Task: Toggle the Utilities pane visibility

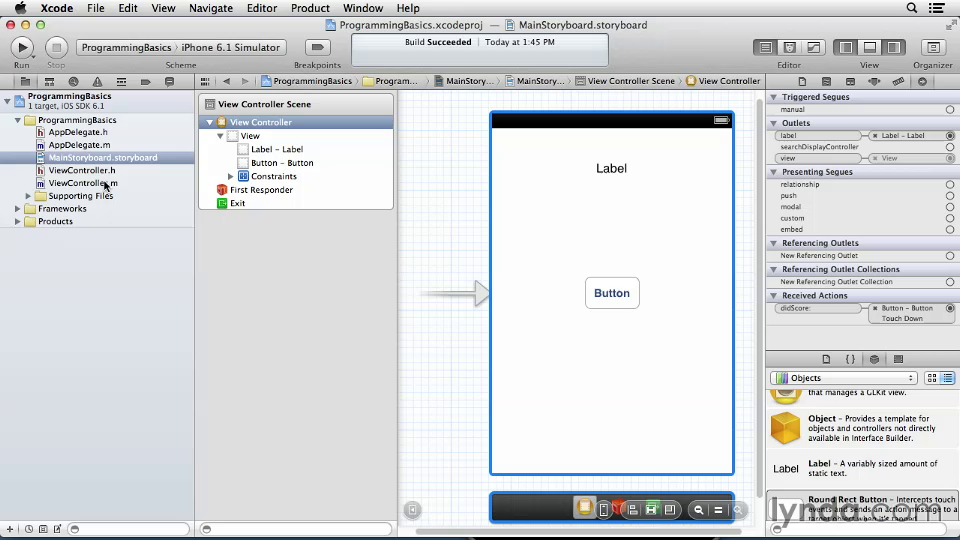Action: [x=894, y=47]
